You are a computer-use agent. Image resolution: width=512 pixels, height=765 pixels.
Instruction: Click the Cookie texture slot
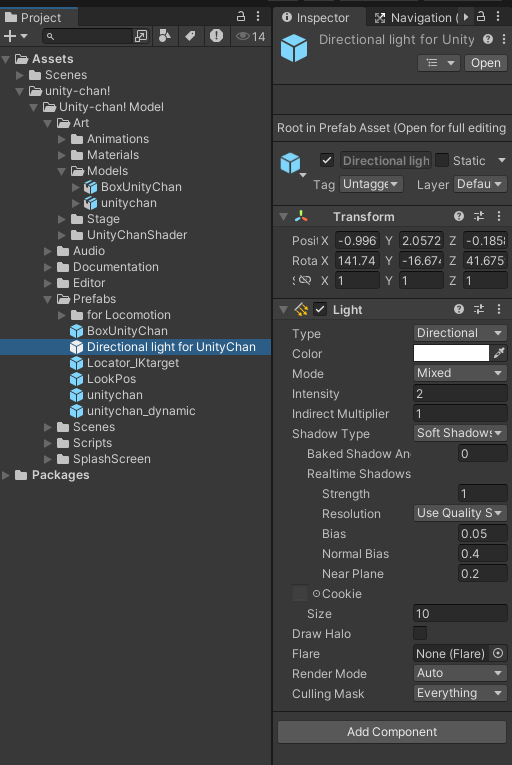[x=300, y=593]
